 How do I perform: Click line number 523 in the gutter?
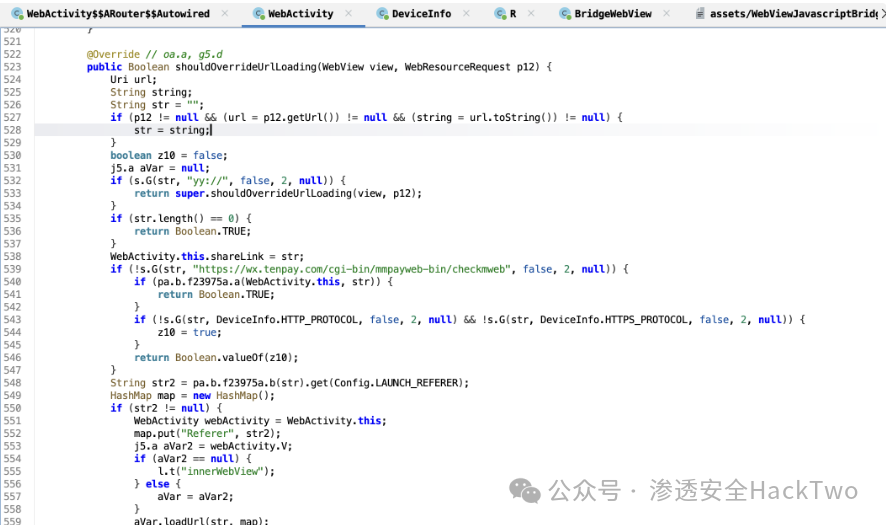(12, 67)
